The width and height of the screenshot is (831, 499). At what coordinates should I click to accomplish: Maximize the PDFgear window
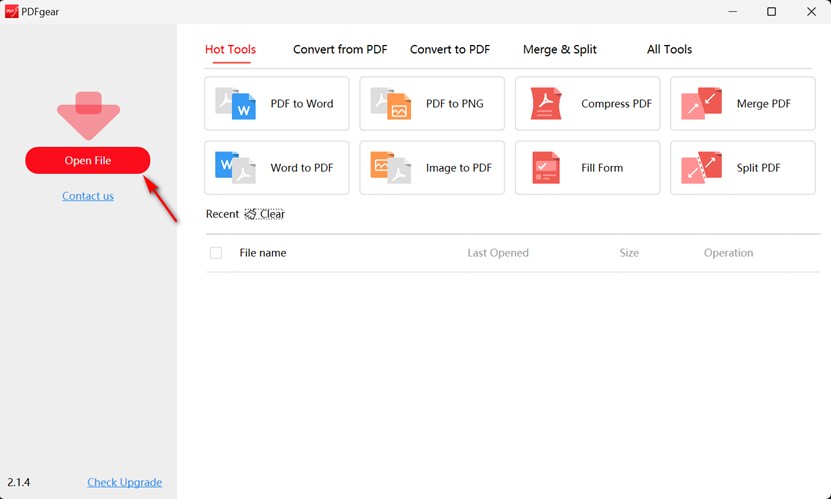click(x=772, y=11)
